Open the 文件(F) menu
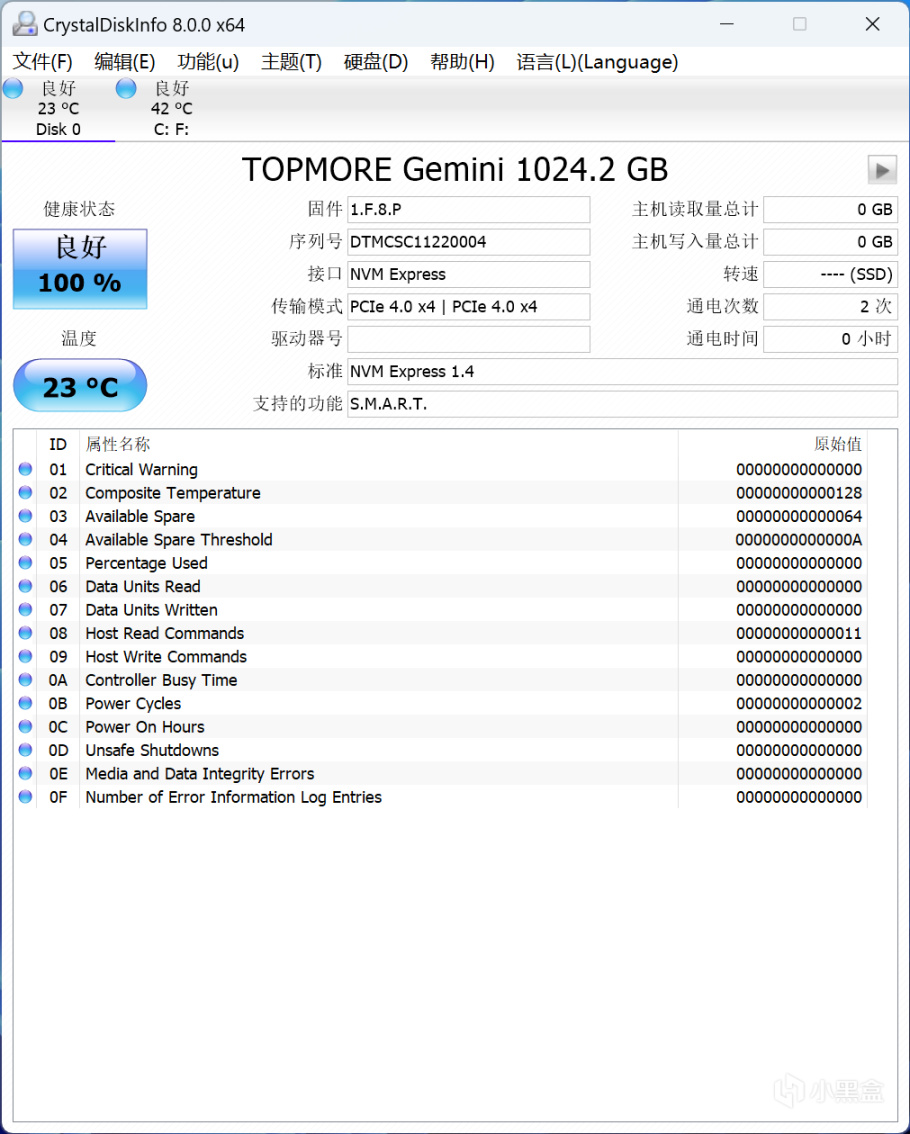The height and width of the screenshot is (1134, 910). coord(43,62)
